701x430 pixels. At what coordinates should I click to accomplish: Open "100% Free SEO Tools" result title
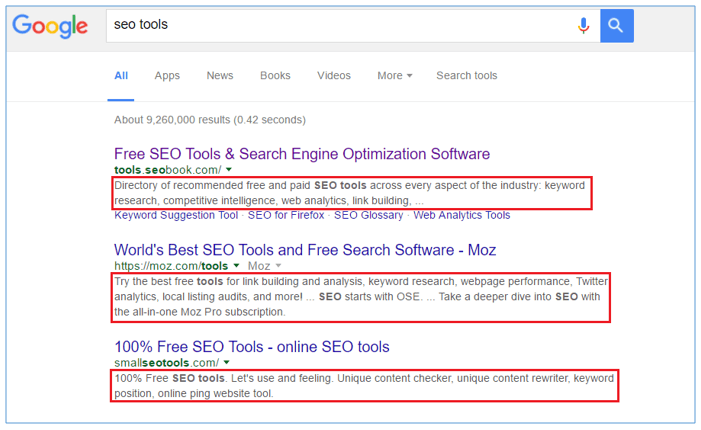point(251,347)
